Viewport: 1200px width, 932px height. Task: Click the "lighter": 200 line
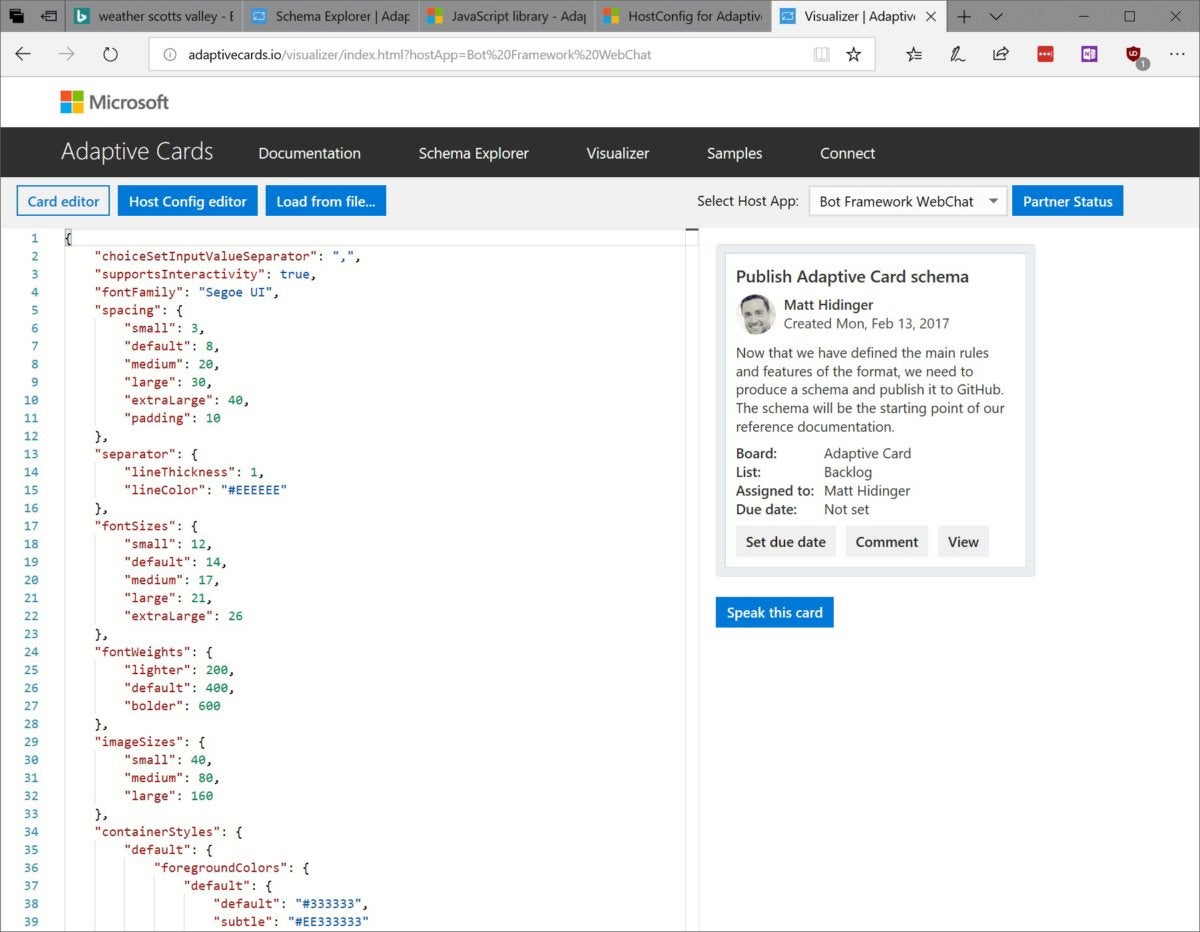coord(179,670)
